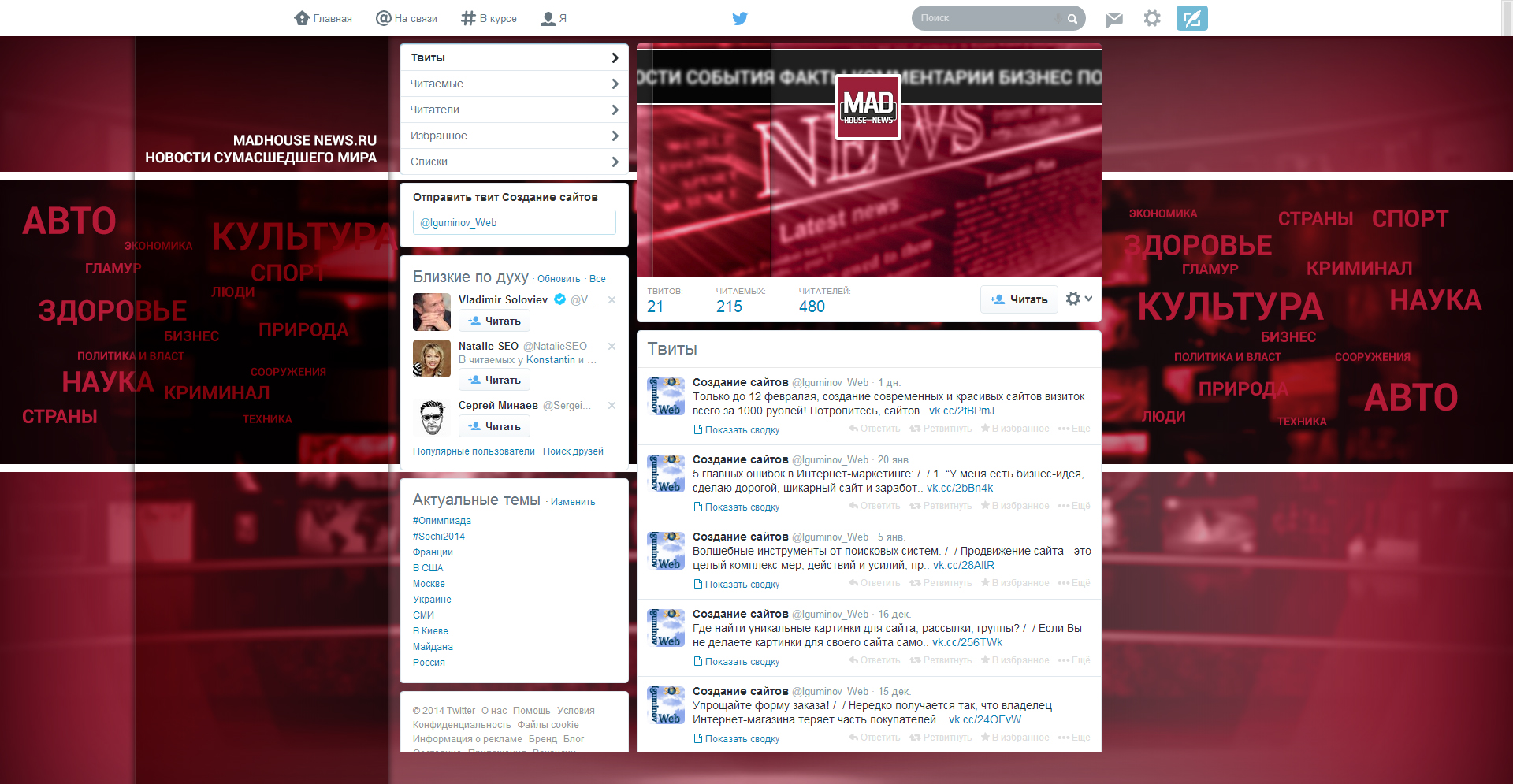Dismiss Сергей Минаев suggestion
This screenshot has height=784, width=1513.
point(612,405)
